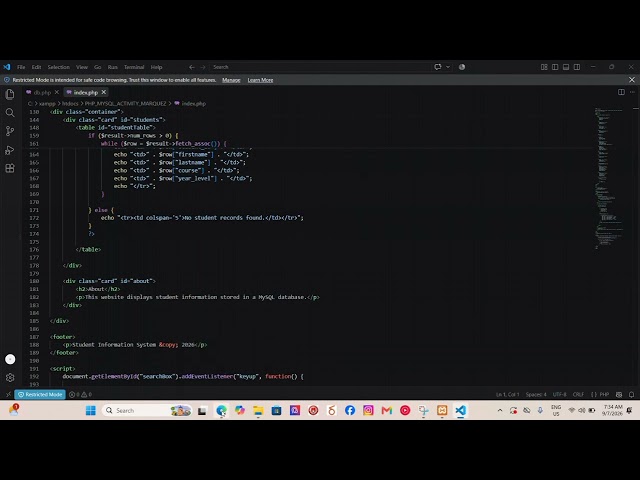Open the Selection menu
The width and height of the screenshot is (640, 480).
pos(58,67)
